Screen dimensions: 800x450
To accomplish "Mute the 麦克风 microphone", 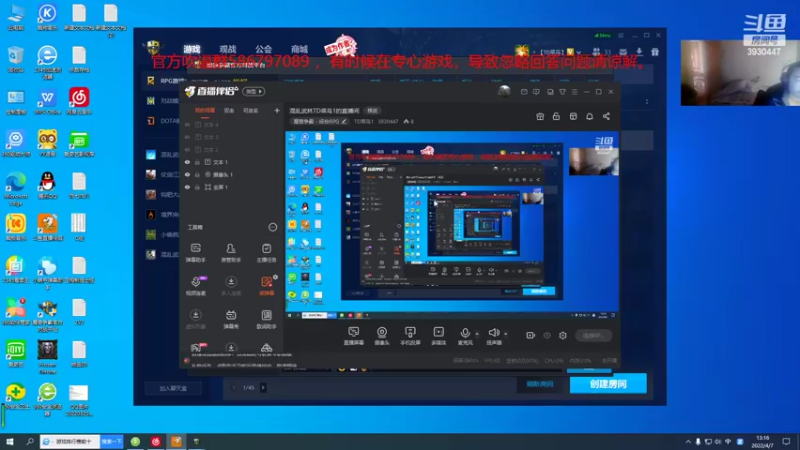I will [465, 336].
